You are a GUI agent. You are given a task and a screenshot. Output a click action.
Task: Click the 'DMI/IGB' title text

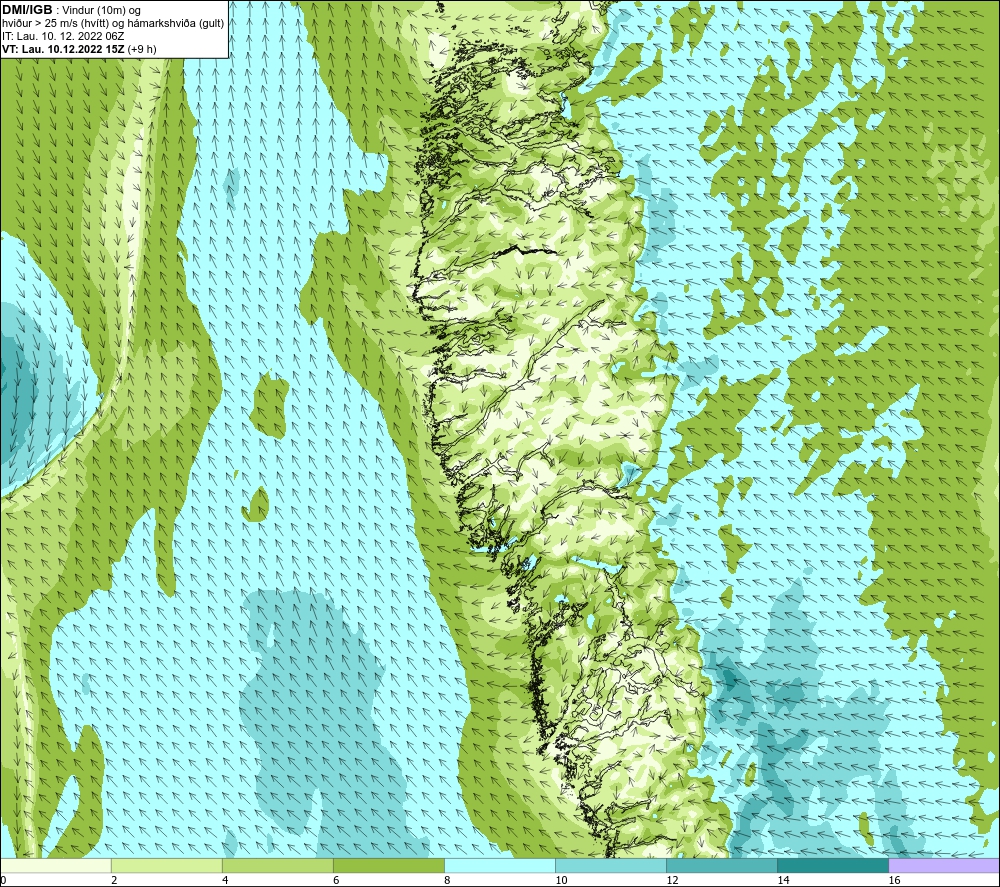27,10
